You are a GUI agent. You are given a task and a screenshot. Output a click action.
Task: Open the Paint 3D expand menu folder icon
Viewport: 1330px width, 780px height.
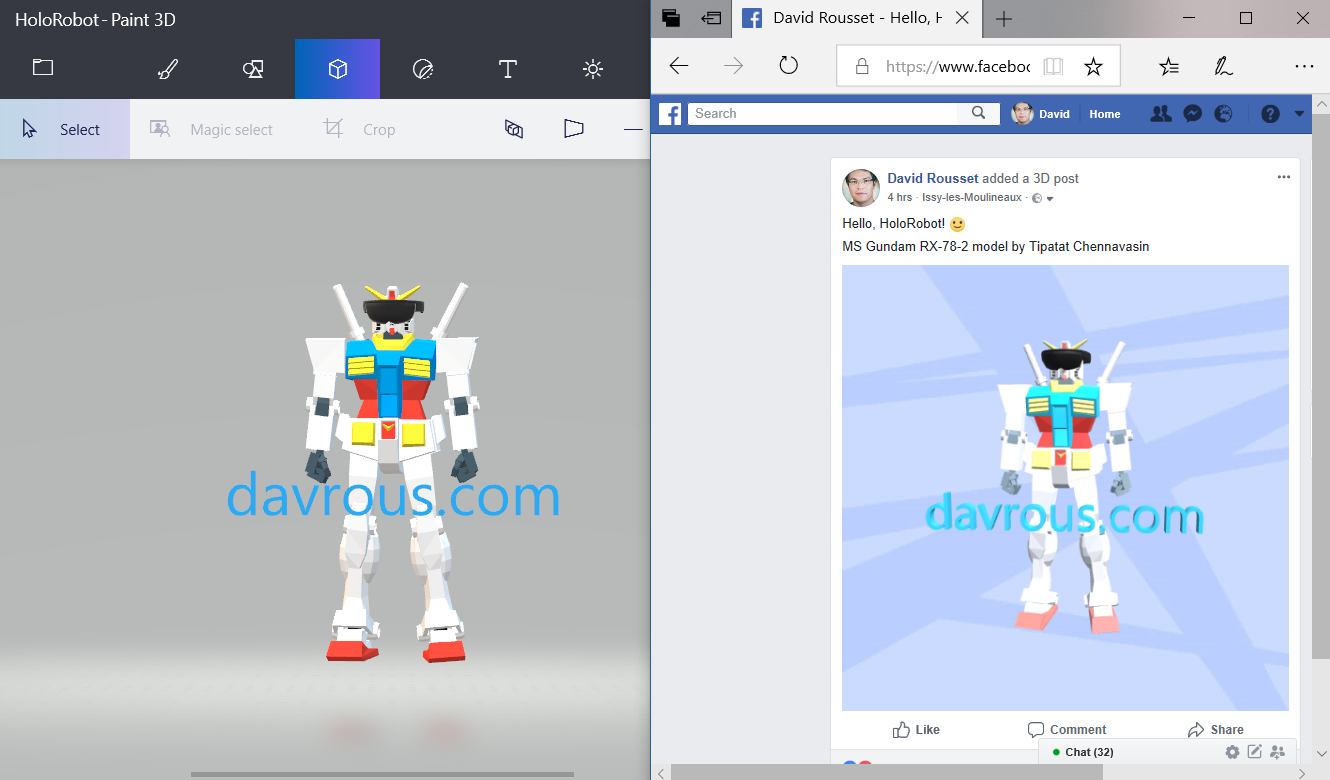(x=42, y=68)
